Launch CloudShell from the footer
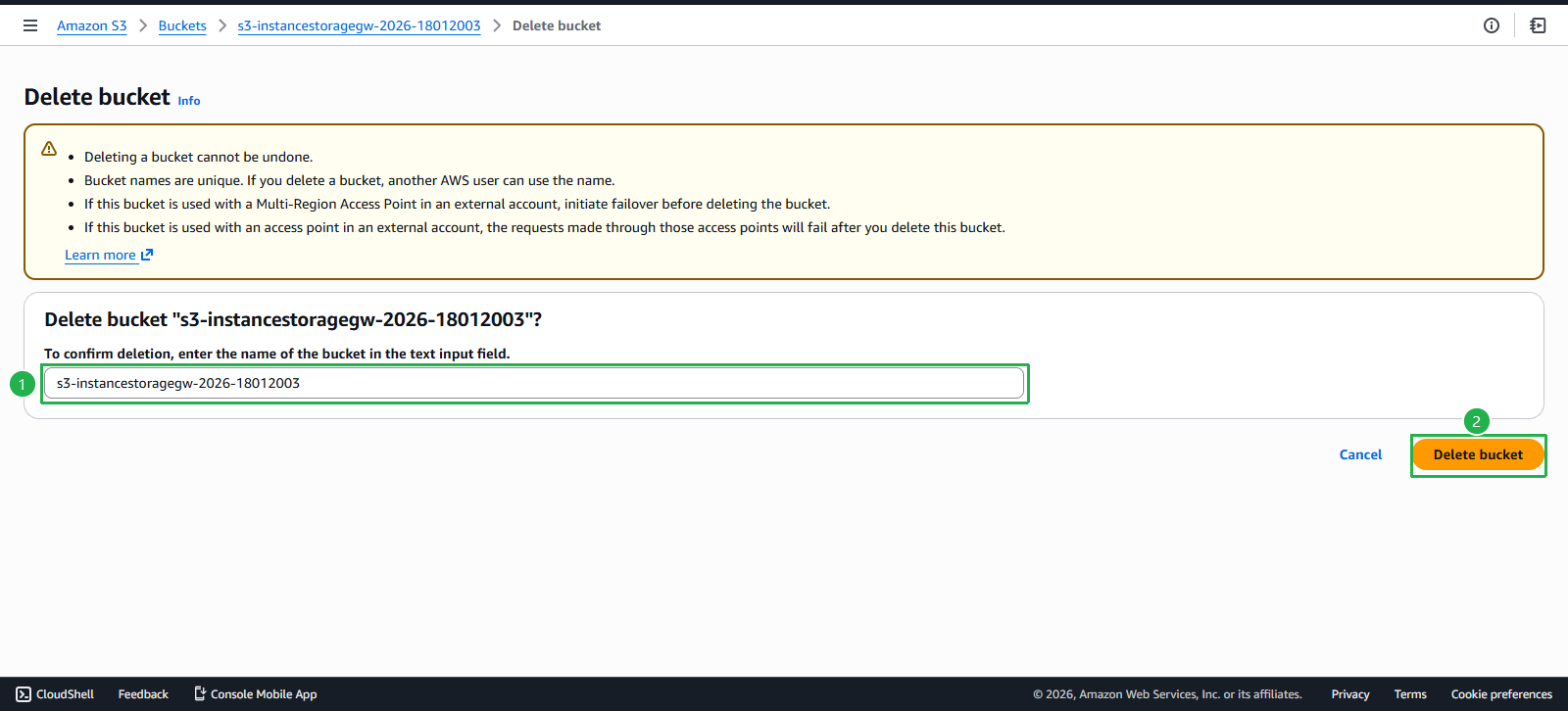The height and width of the screenshot is (711, 1568). (55, 694)
